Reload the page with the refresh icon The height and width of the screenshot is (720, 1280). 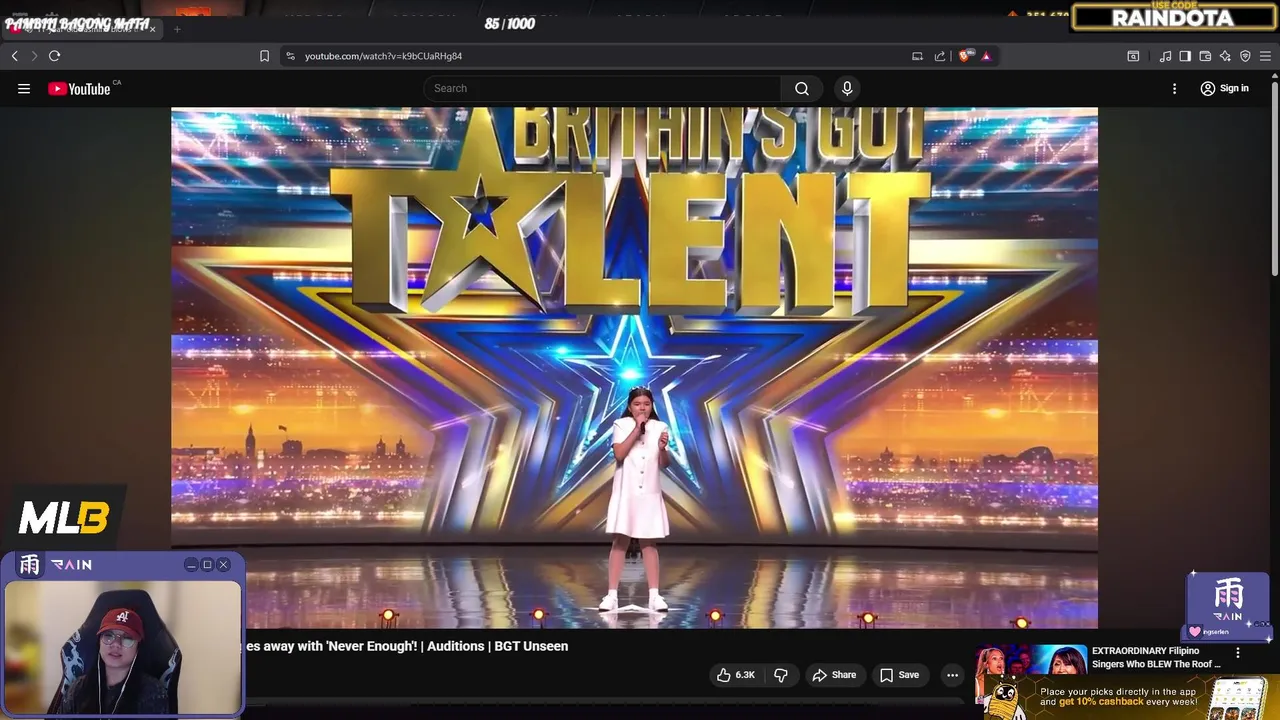click(55, 56)
